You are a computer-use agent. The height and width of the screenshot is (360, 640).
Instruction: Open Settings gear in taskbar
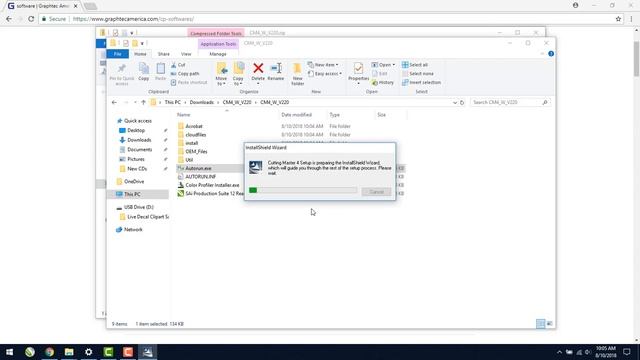(89, 352)
